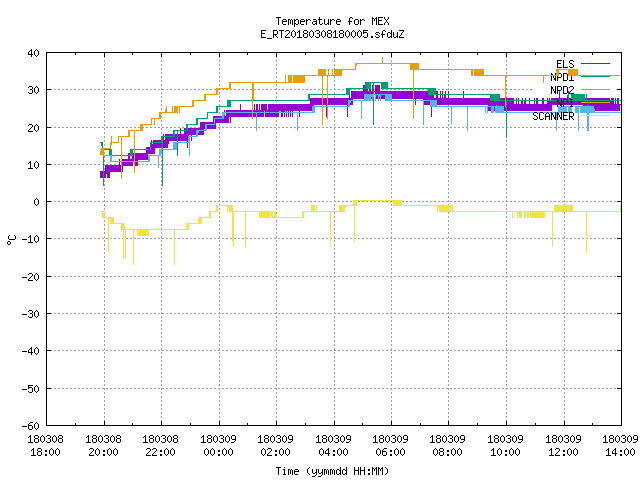
Task: Click the y-axis label -60
Action: [x=31, y=426]
